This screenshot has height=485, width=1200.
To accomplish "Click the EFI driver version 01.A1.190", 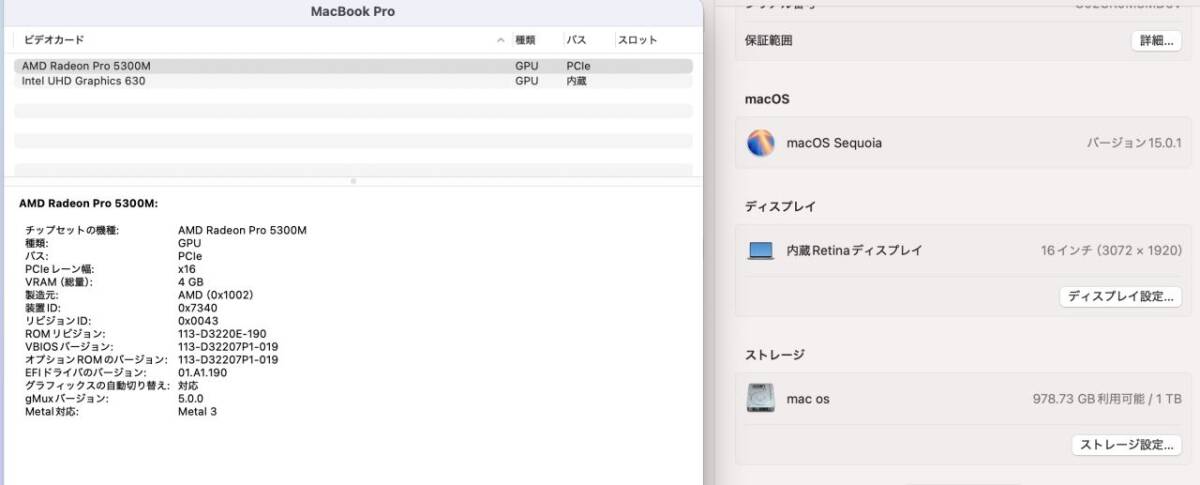I will (x=202, y=373).
